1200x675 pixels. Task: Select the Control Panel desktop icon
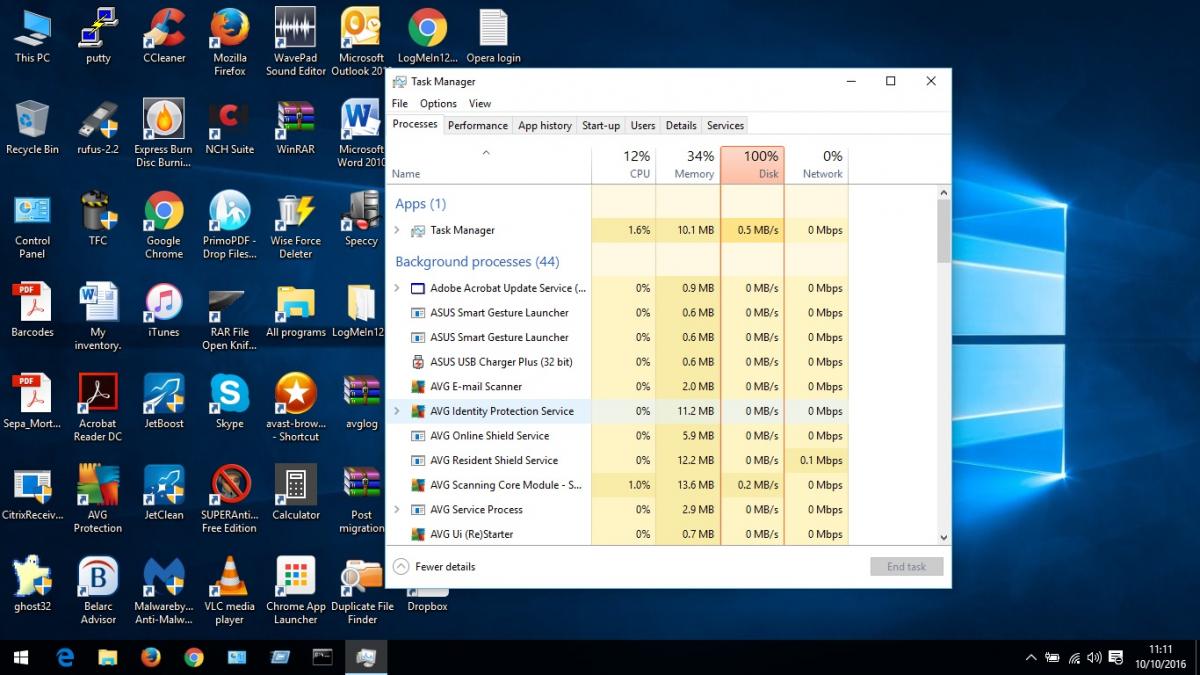point(32,226)
